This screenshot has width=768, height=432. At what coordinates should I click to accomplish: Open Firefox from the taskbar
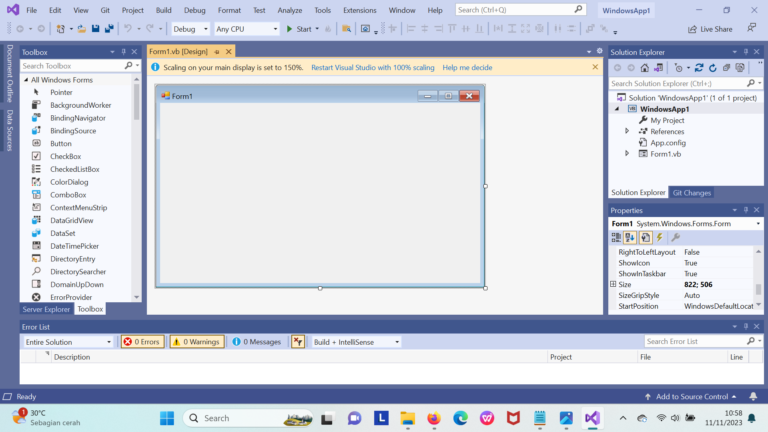point(434,418)
